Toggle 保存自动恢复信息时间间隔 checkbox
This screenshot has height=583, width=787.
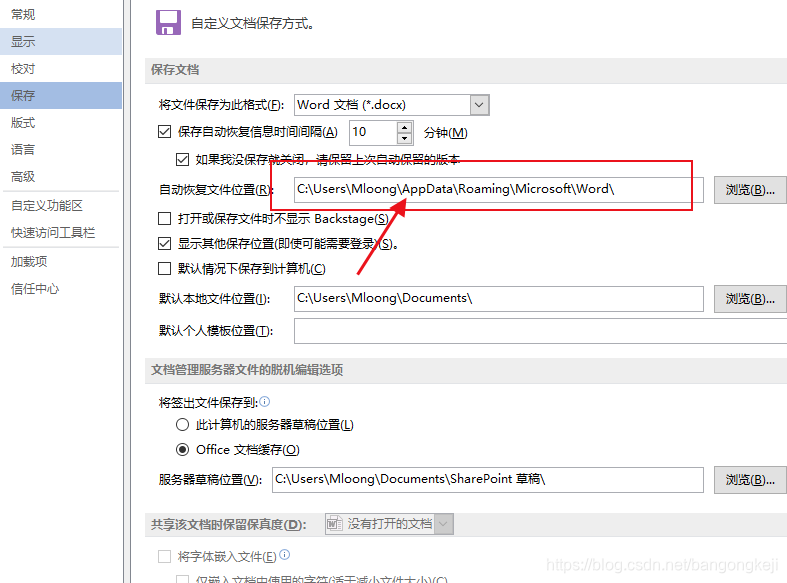point(164,131)
